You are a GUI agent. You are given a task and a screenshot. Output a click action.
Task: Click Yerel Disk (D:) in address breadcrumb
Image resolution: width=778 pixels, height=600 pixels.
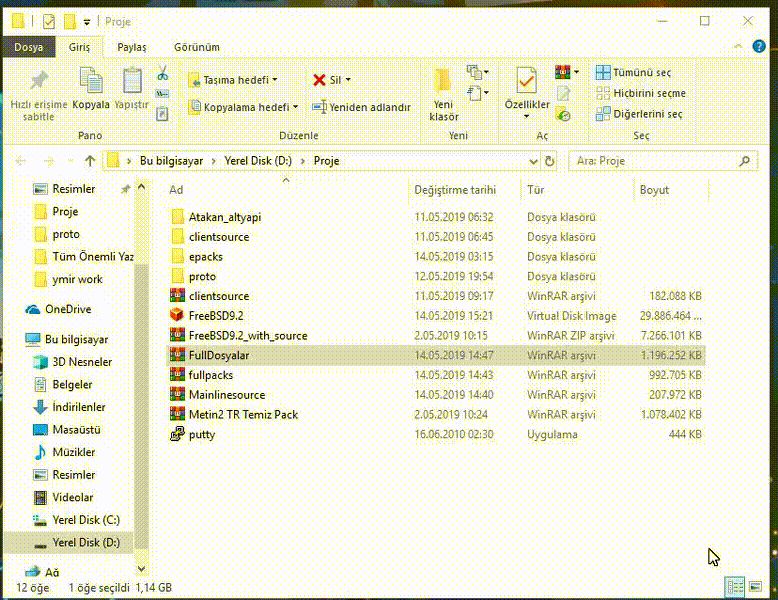(258, 161)
